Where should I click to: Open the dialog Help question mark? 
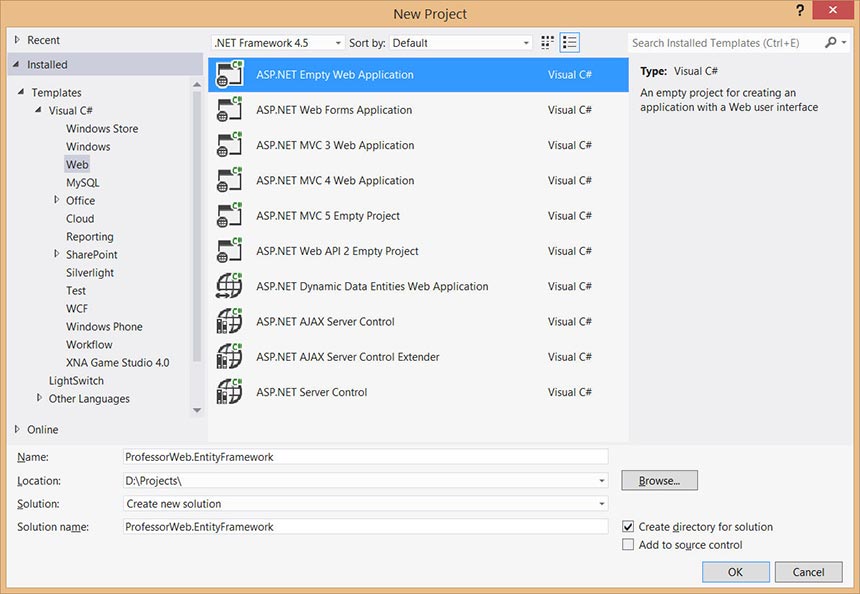[x=800, y=10]
